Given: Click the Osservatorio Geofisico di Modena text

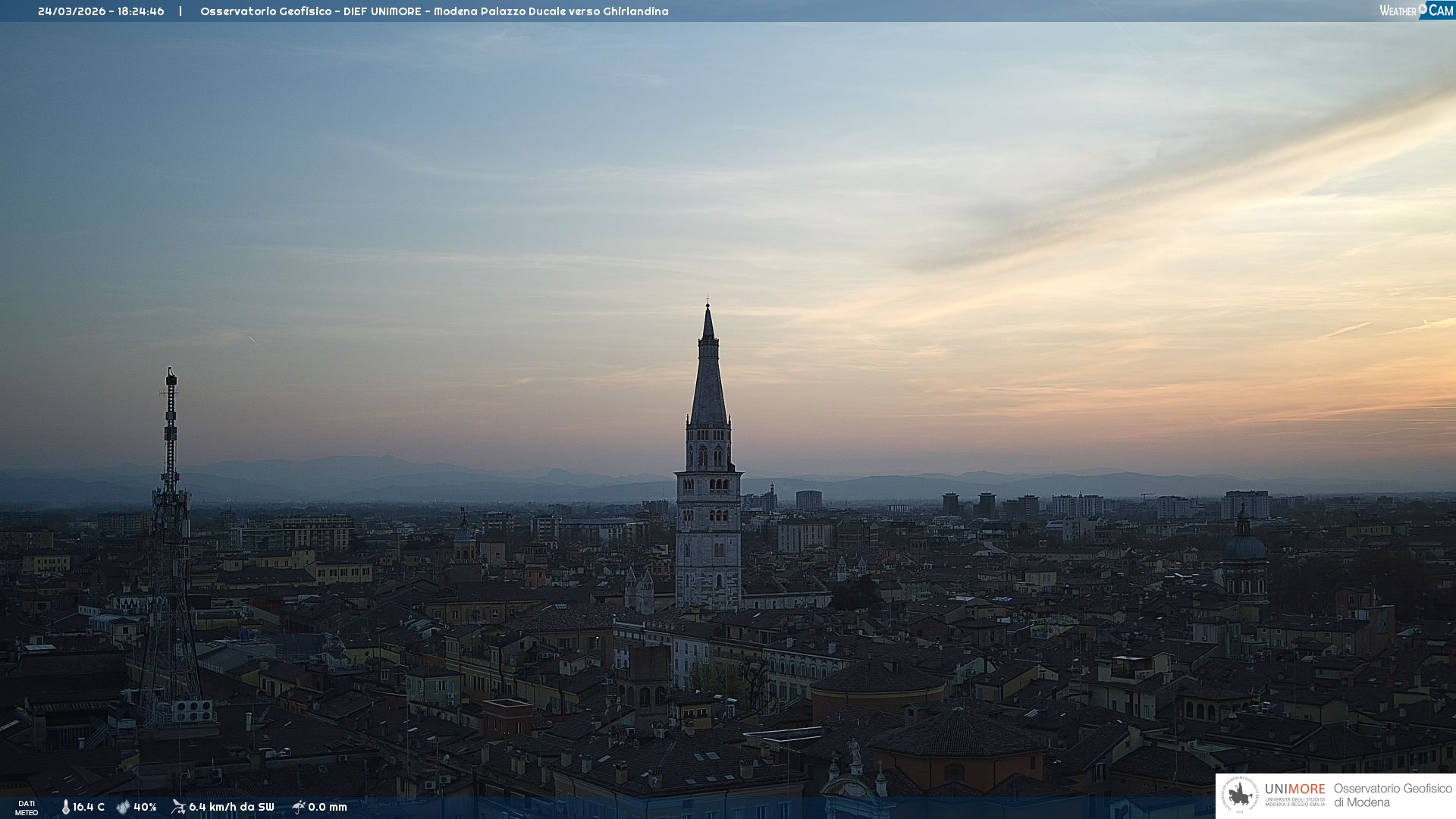Looking at the screenshot, I should [x=1392, y=795].
